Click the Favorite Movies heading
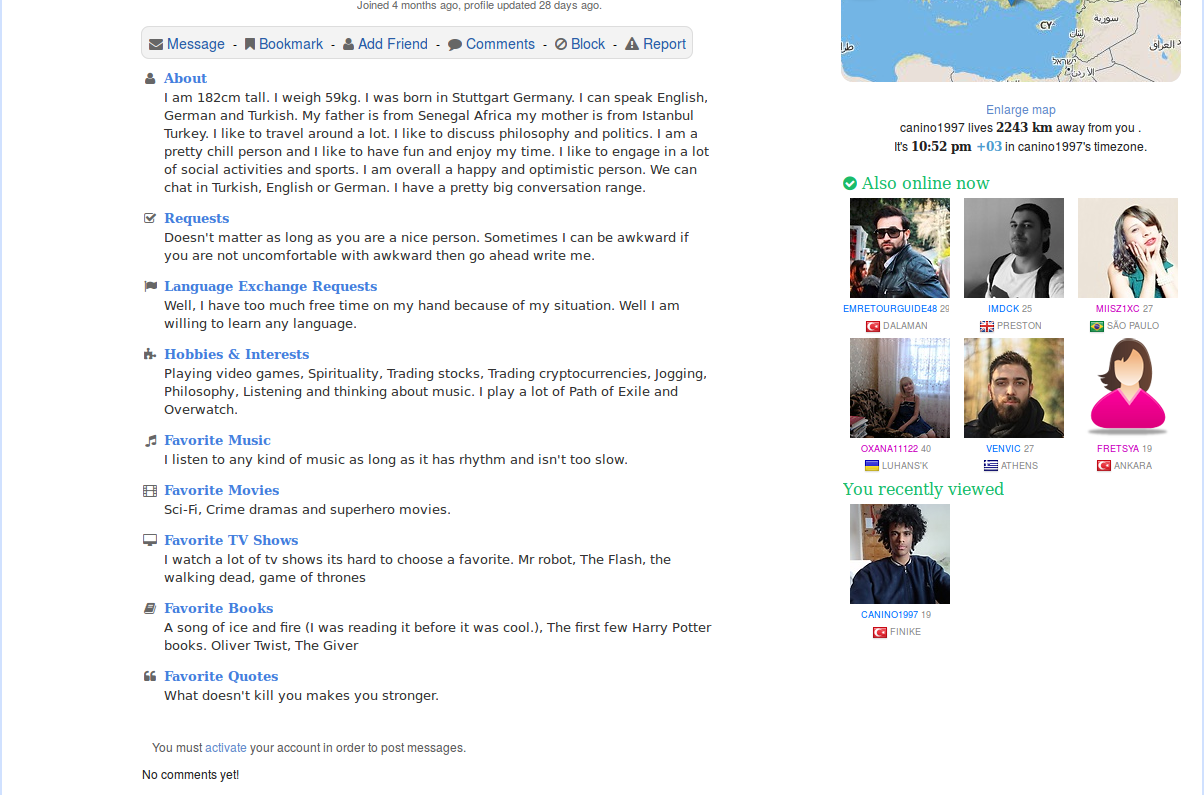 pos(221,490)
